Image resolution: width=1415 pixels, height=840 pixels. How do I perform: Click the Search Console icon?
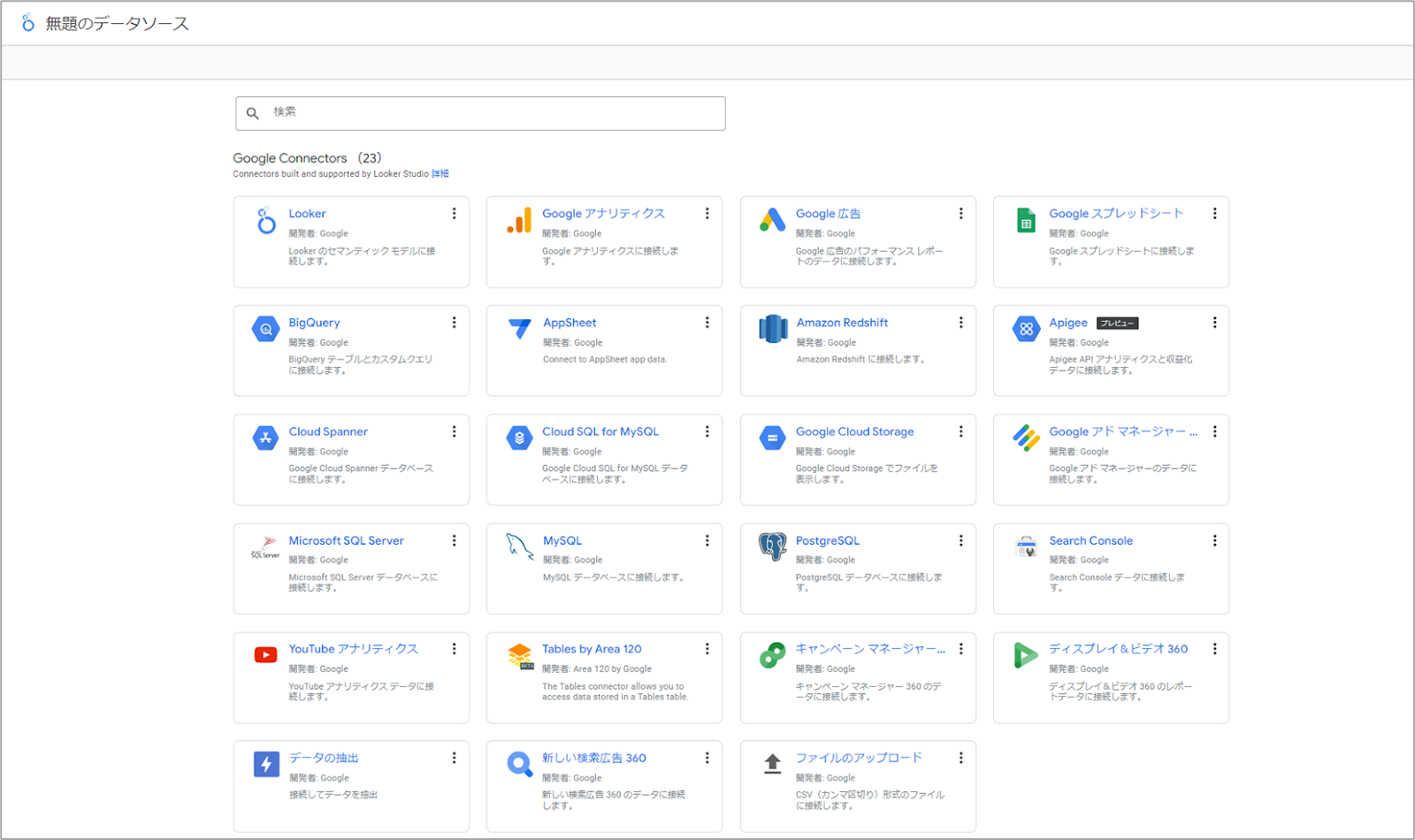coord(1026,546)
